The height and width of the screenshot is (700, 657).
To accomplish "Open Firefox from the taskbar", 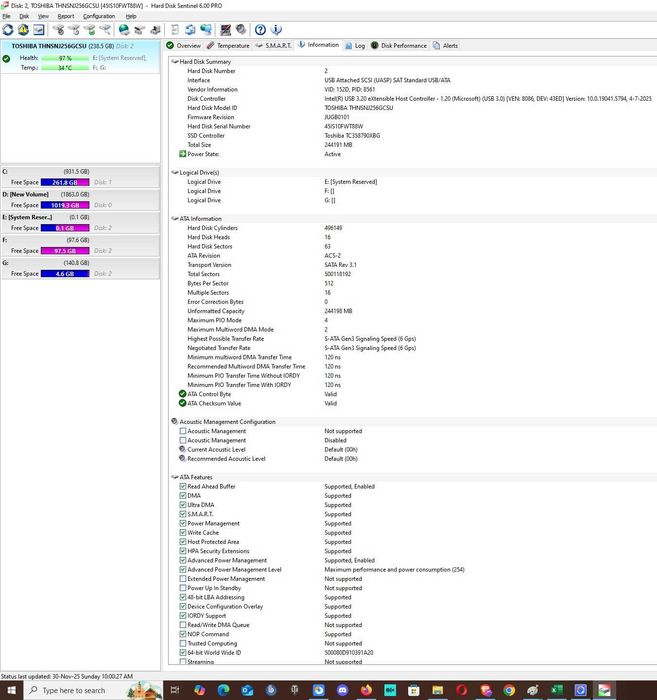I will pos(366,690).
